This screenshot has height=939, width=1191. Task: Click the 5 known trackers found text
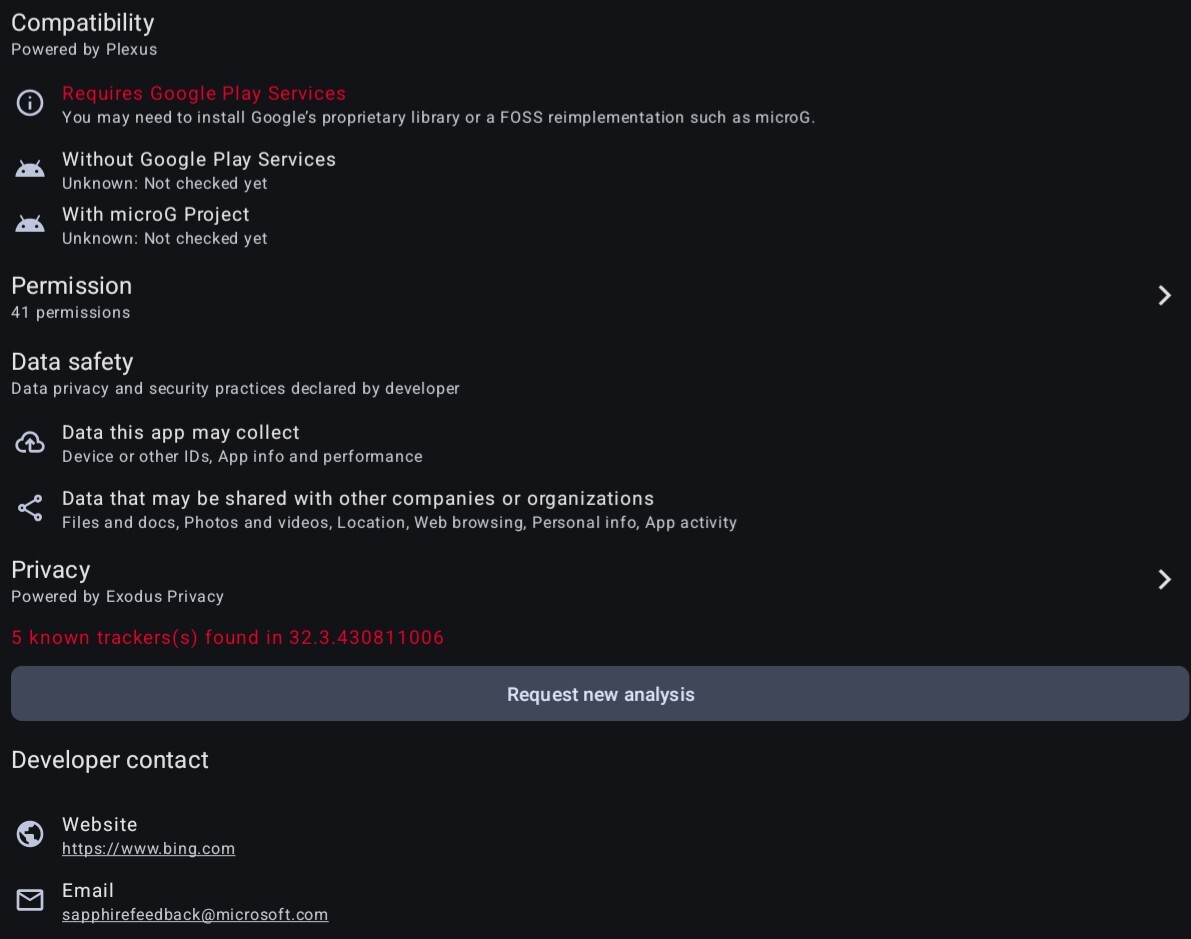(x=227, y=638)
